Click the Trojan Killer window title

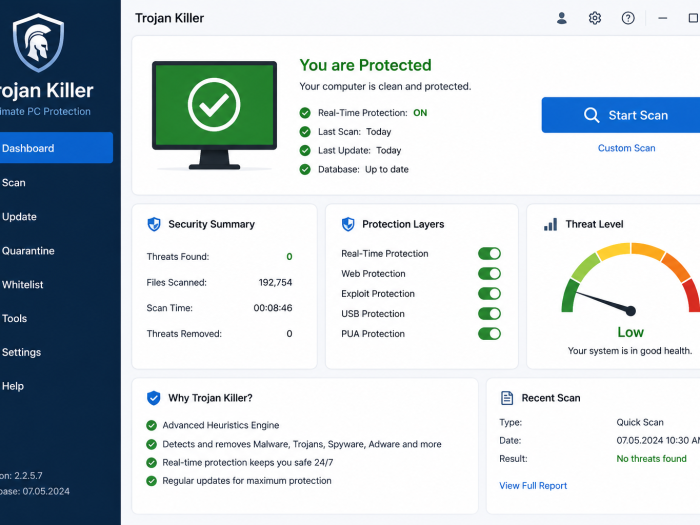point(170,18)
